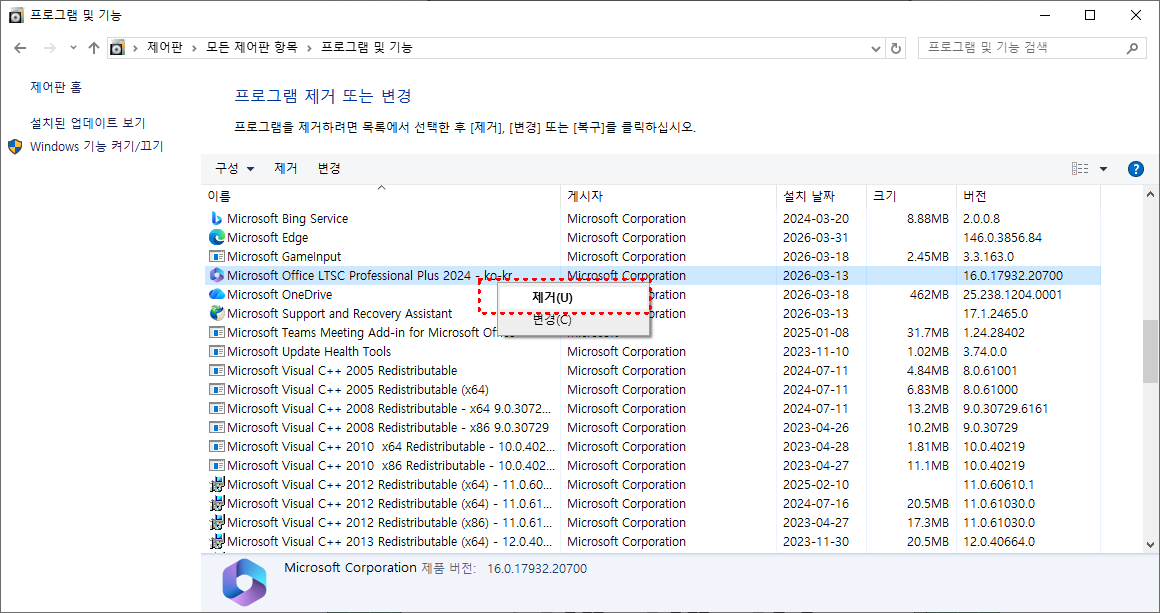Image resolution: width=1160 pixels, height=613 pixels.
Task: Click the Microsoft Office LTSC row icon
Action: [216, 276]
